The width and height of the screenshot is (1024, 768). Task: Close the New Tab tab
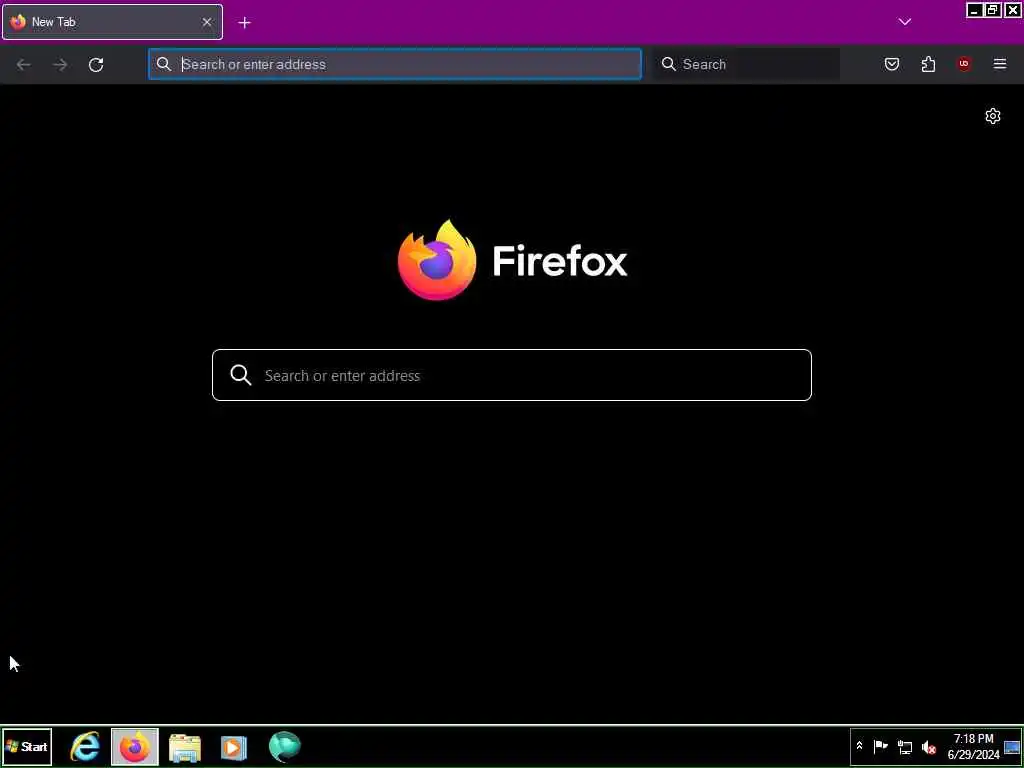click(x=206, y=22)
